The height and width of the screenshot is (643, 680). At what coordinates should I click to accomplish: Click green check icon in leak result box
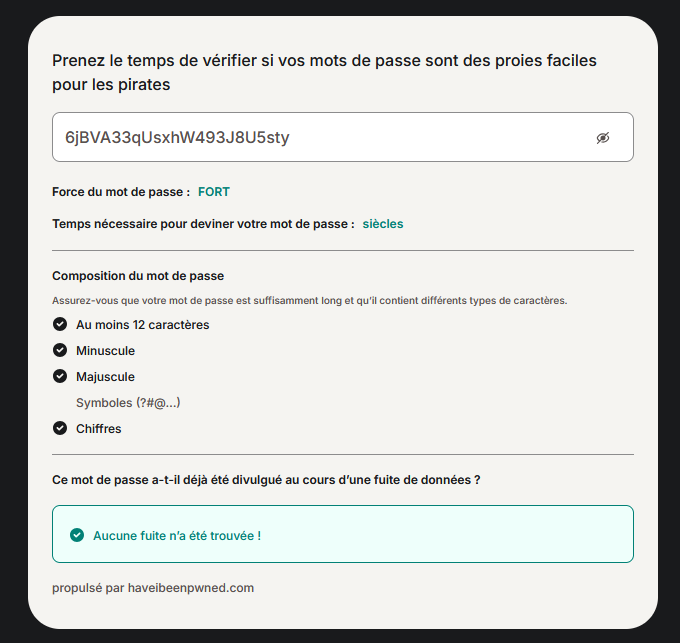(77, 535)
